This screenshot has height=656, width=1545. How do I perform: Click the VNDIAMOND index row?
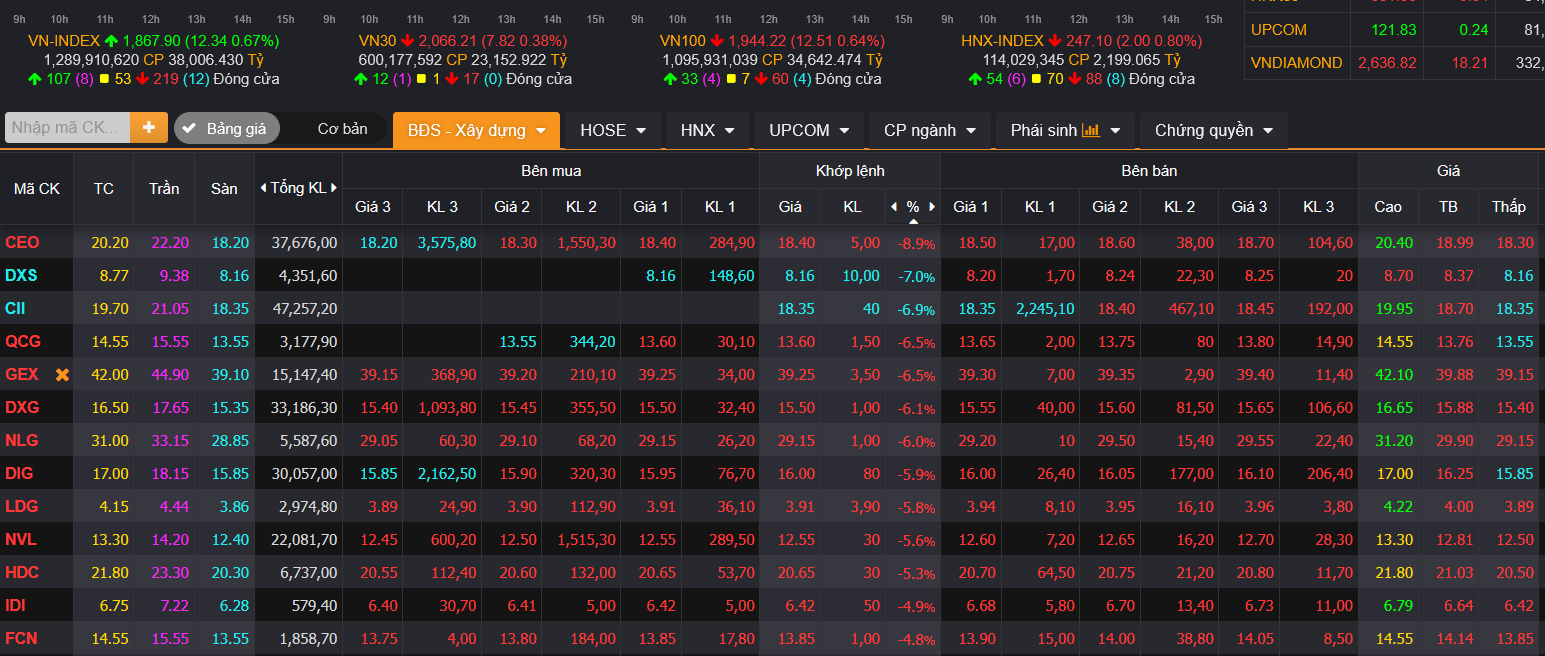pyautogui.click(x=1296, y=63)
